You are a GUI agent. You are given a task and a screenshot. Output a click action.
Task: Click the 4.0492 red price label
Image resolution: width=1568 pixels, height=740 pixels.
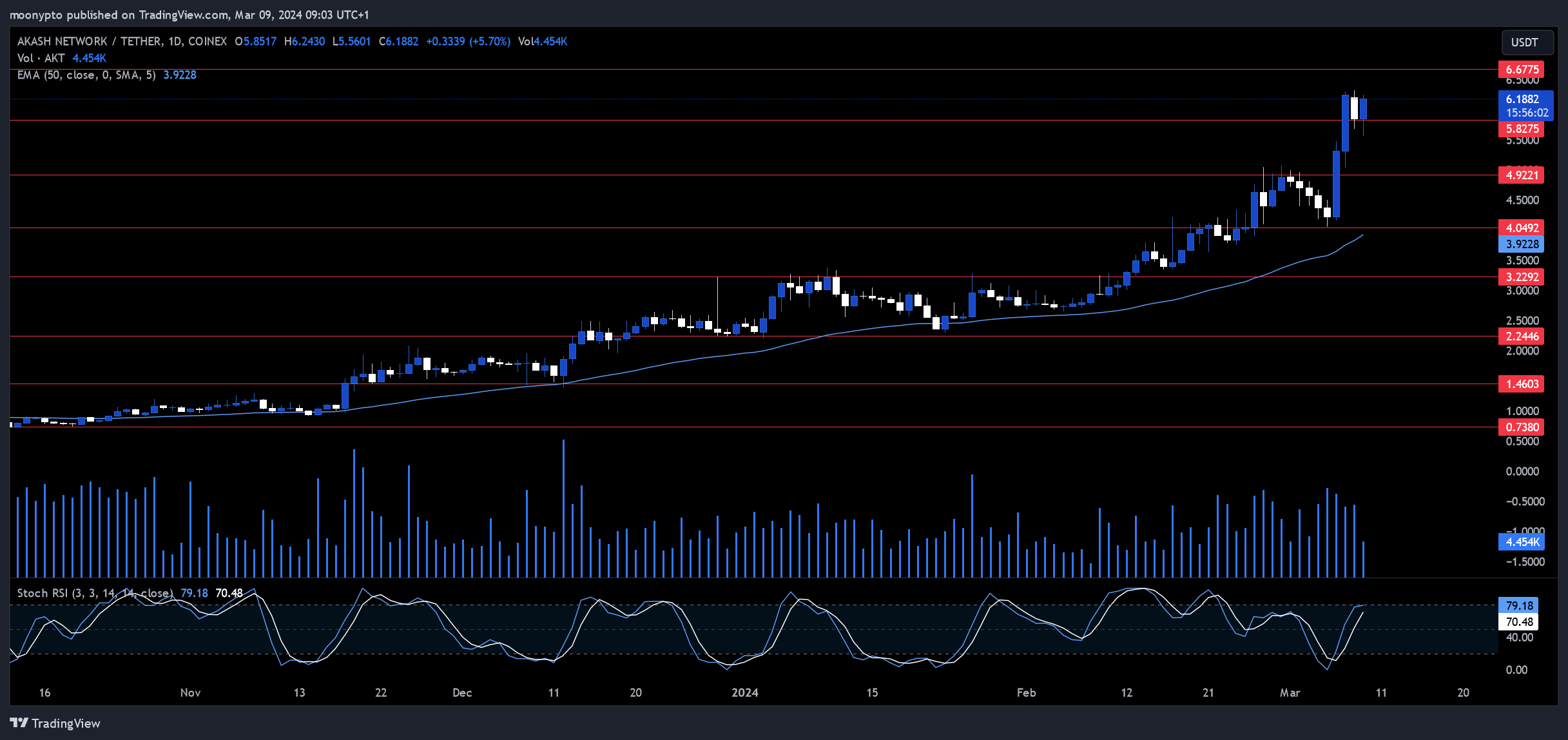point(1522,228)
